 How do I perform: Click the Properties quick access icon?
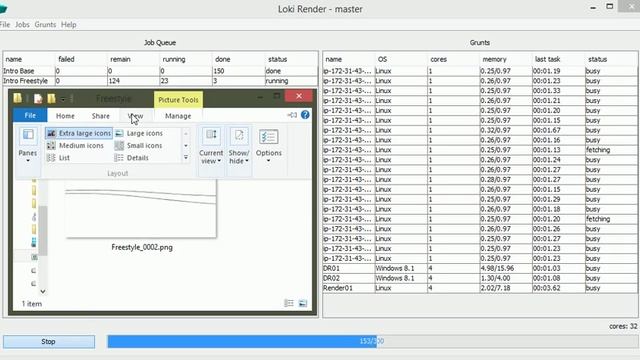coord(38,98)
